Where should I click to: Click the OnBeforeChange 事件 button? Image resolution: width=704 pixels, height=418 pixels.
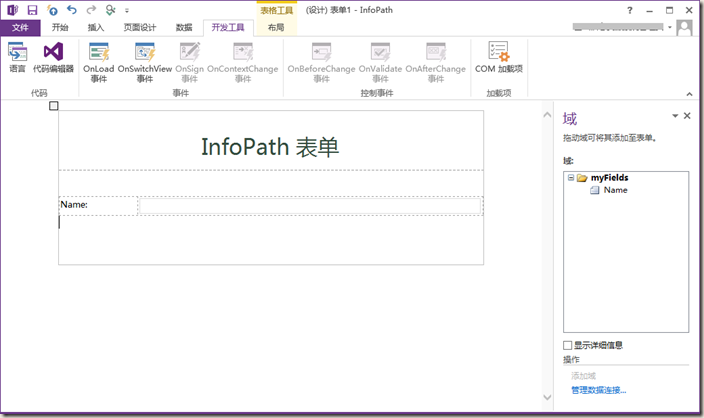[321, 63]
